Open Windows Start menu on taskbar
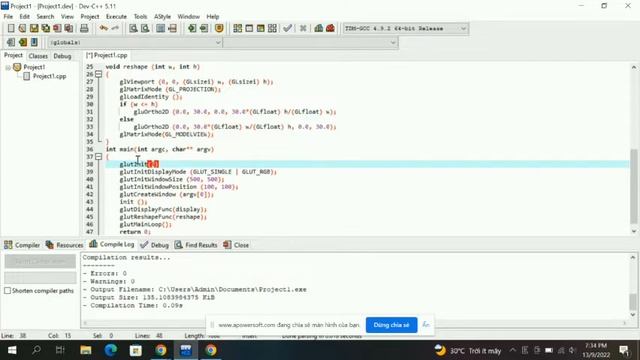The height and width of the screenshot is (360, 640). pos(12,350)
